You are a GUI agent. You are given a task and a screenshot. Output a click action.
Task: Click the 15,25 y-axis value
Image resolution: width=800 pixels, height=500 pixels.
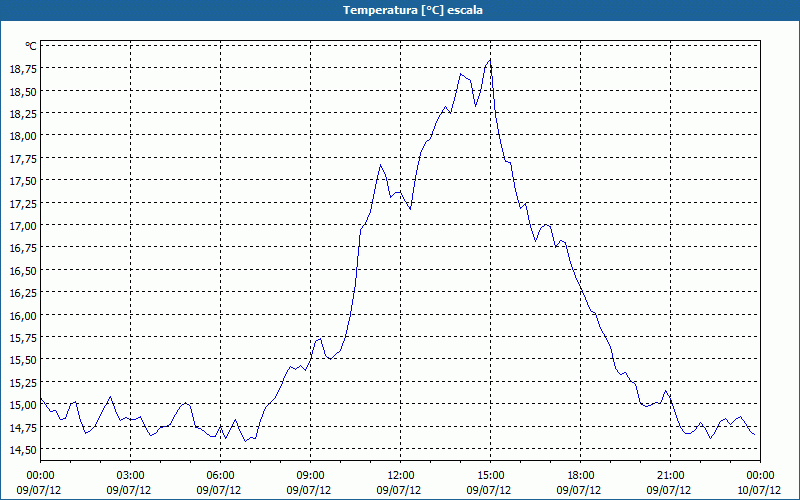(23, 382)
